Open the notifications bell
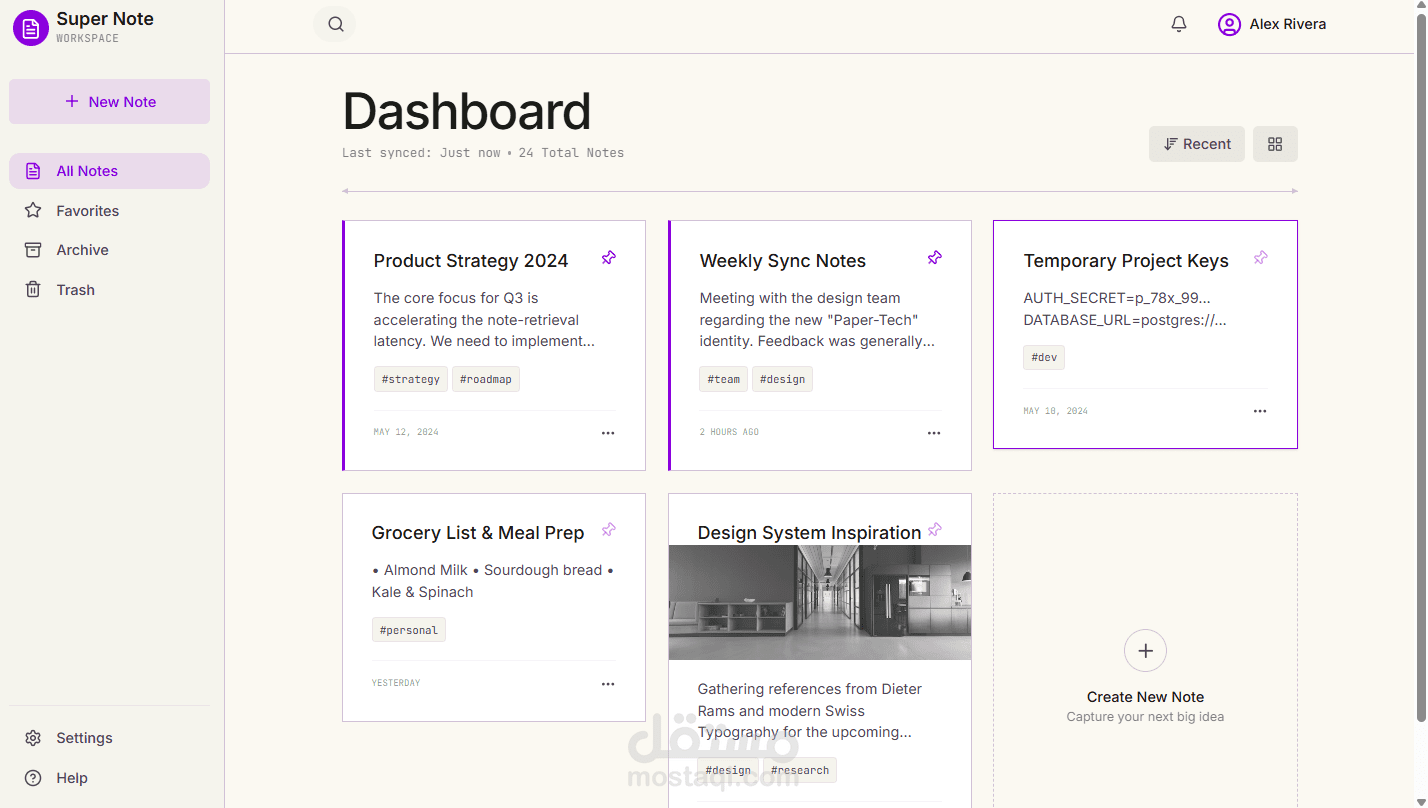1428x808 pixels. tap(1179, 24)
